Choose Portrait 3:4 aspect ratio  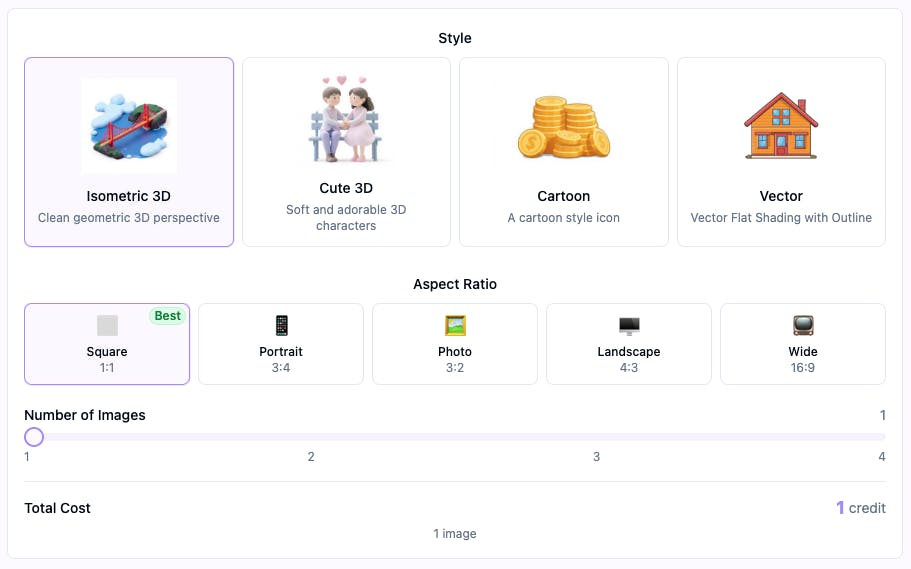point(281,343)
